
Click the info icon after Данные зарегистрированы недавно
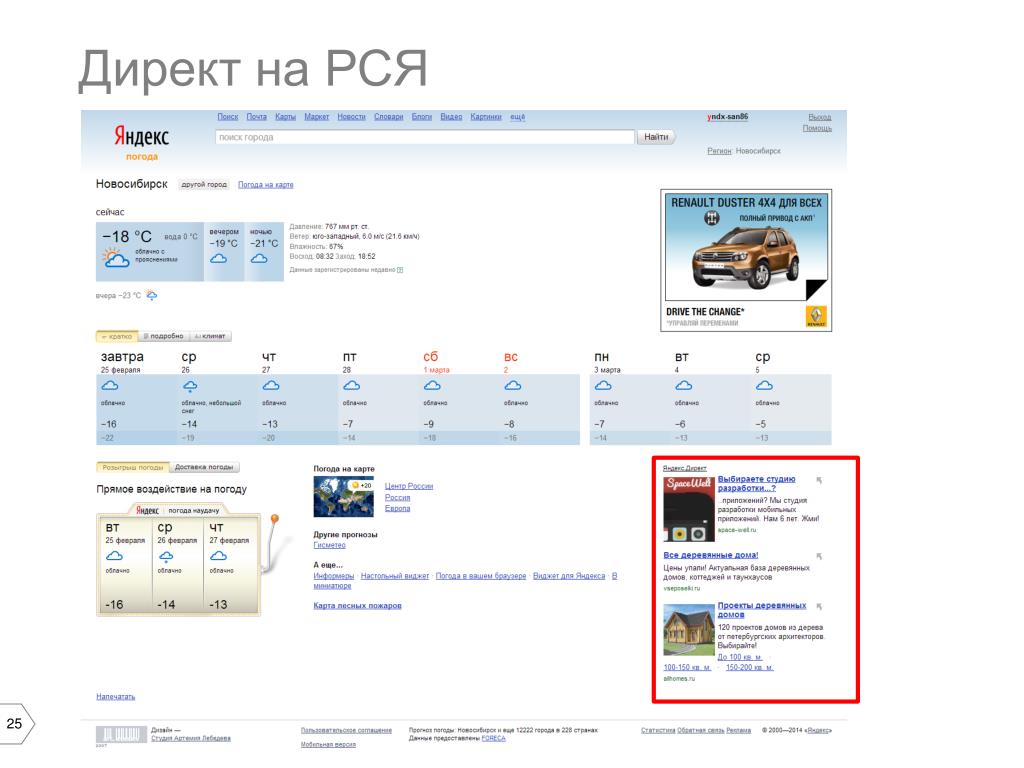click(x=400, y=270)
